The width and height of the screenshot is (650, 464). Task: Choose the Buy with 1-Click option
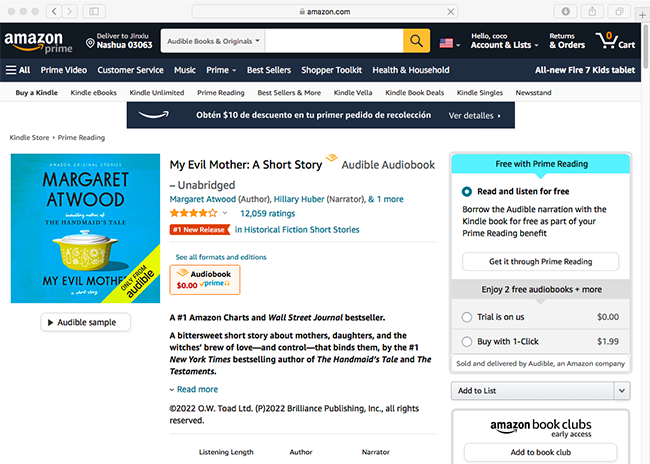tap(467, 341)
